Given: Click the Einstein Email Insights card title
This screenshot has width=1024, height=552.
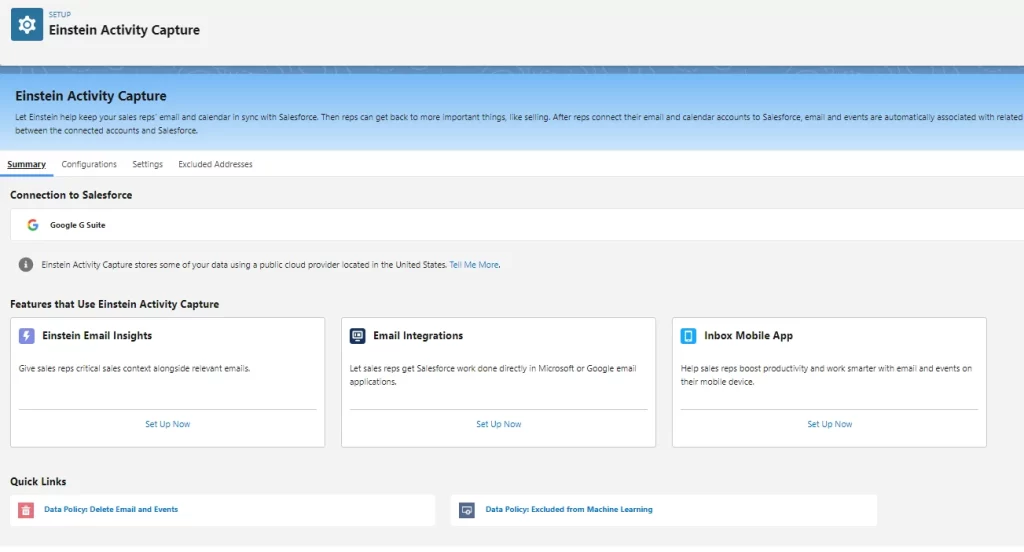Looking at the screenshot, I should click(x=97, y=335).
